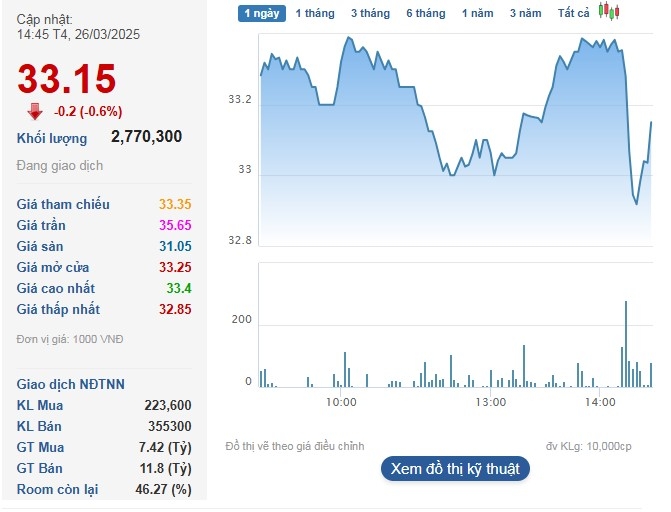Select the "Tất cả" time range
The image size is (671, 512).
click(x=574, y=13)
